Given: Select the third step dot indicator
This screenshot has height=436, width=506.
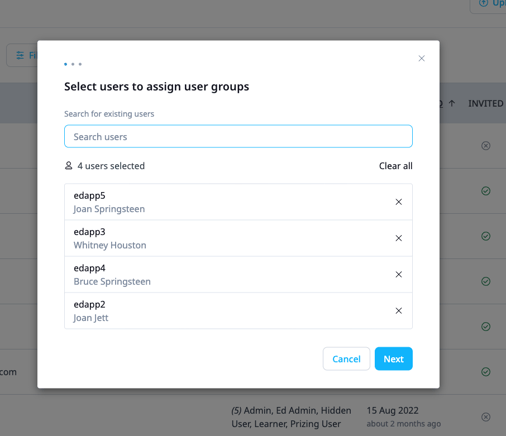Looking at the screenshot, I should (x=80, y=64).
